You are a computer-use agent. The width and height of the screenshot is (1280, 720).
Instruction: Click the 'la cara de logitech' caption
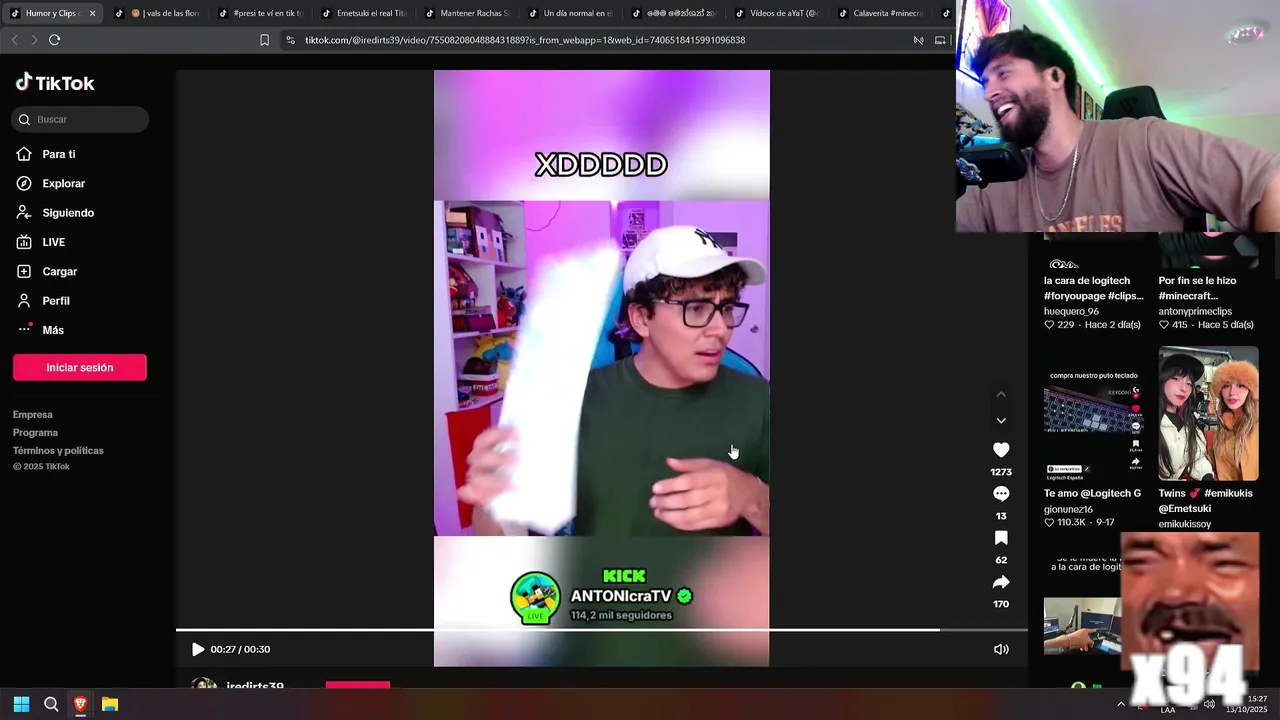1094,288
